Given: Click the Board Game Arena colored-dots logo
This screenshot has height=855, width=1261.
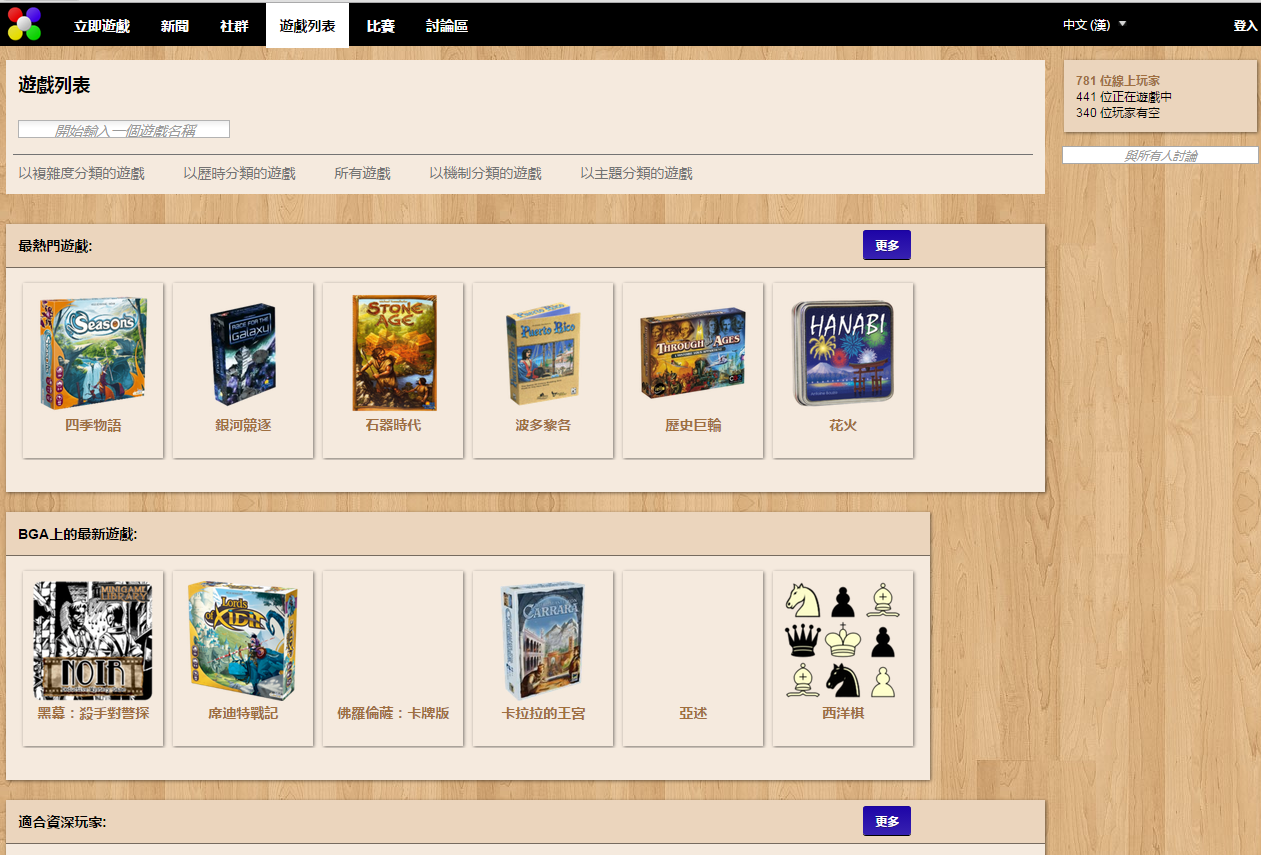Looking at the screenshot, I should tap(24, 23).
